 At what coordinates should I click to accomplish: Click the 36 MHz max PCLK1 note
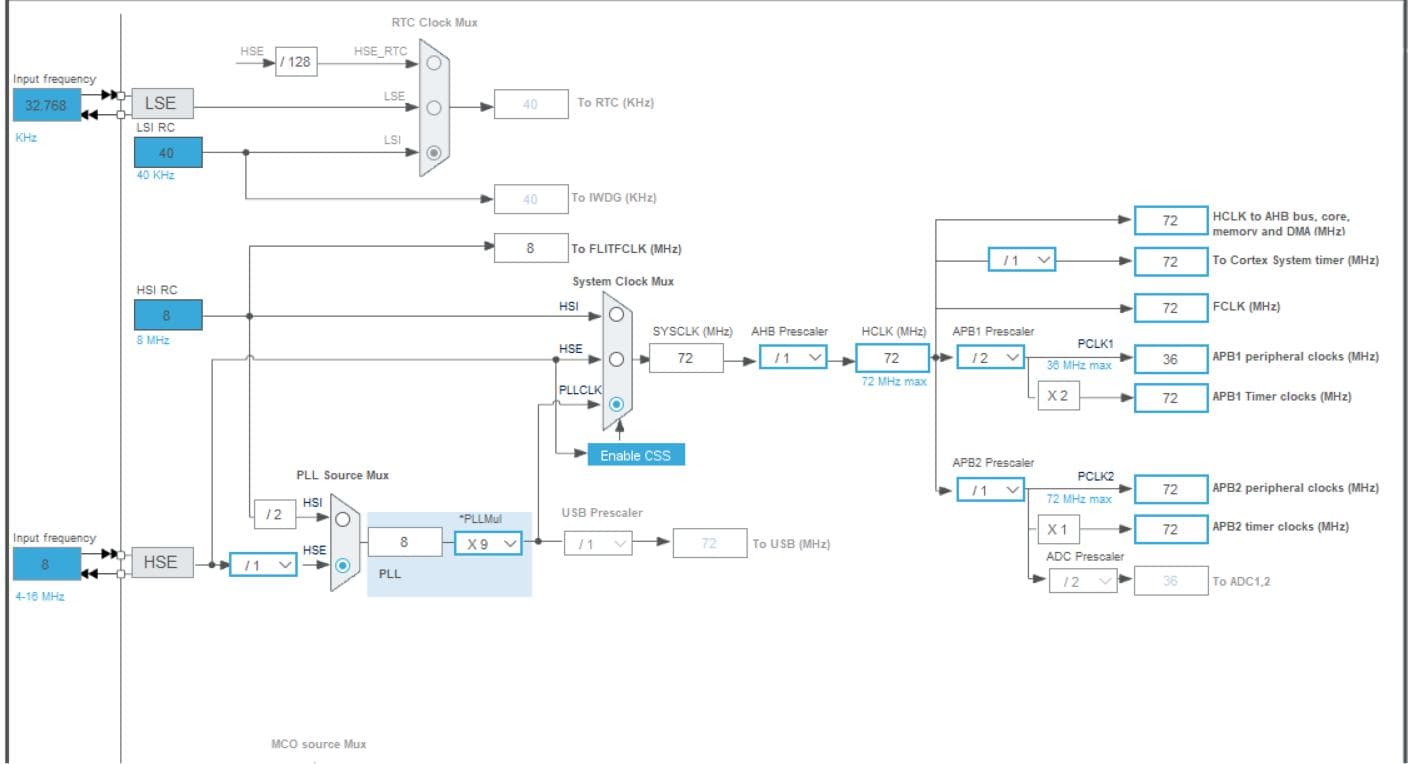[x=1079, y=365]
